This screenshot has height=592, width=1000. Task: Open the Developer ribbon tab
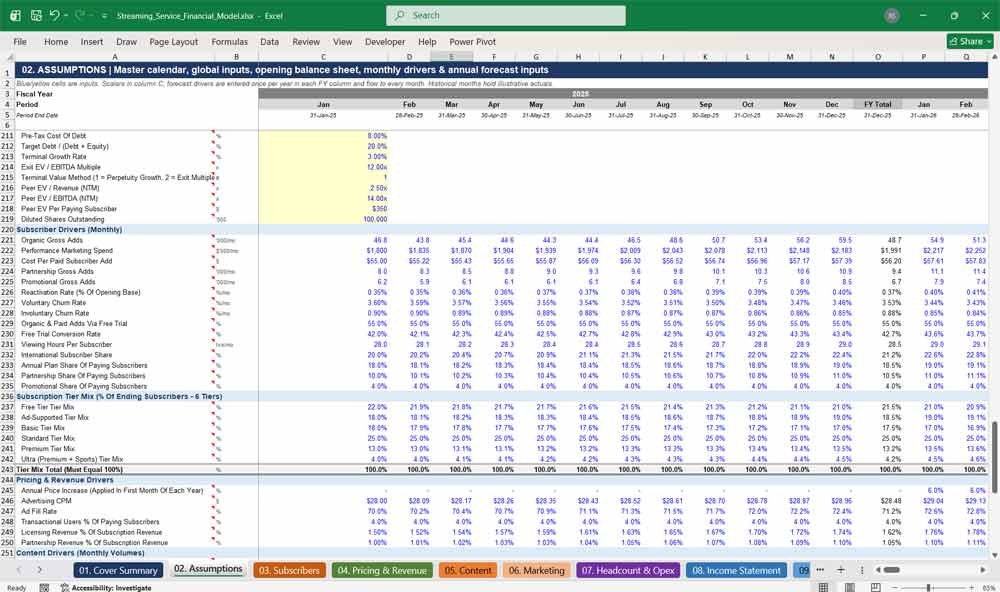[x=385, y=41]
